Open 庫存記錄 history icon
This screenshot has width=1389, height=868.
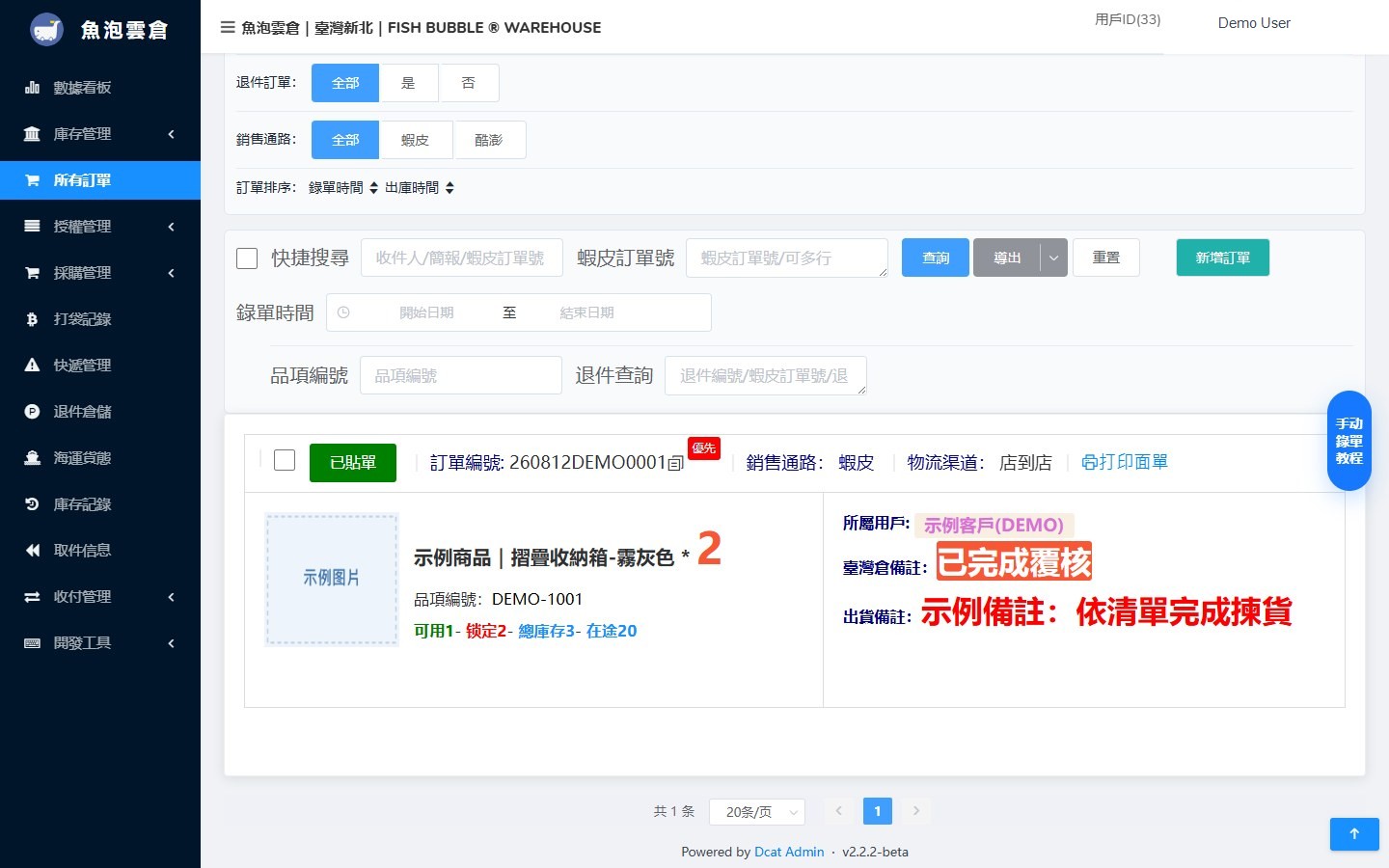coord(32,504)
